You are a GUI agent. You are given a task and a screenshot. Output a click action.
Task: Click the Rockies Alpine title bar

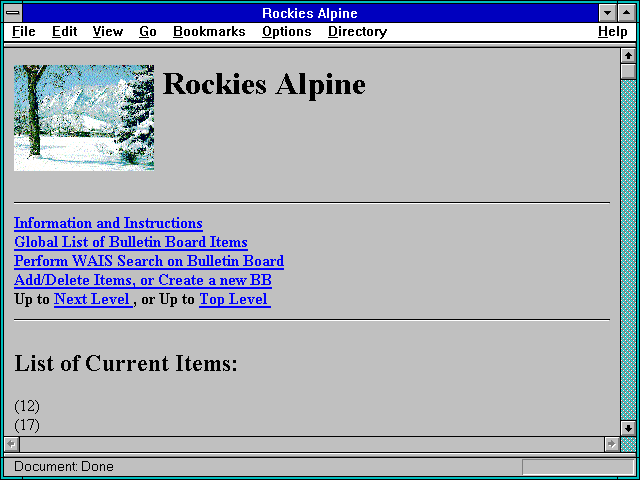[x=310, y=13]
